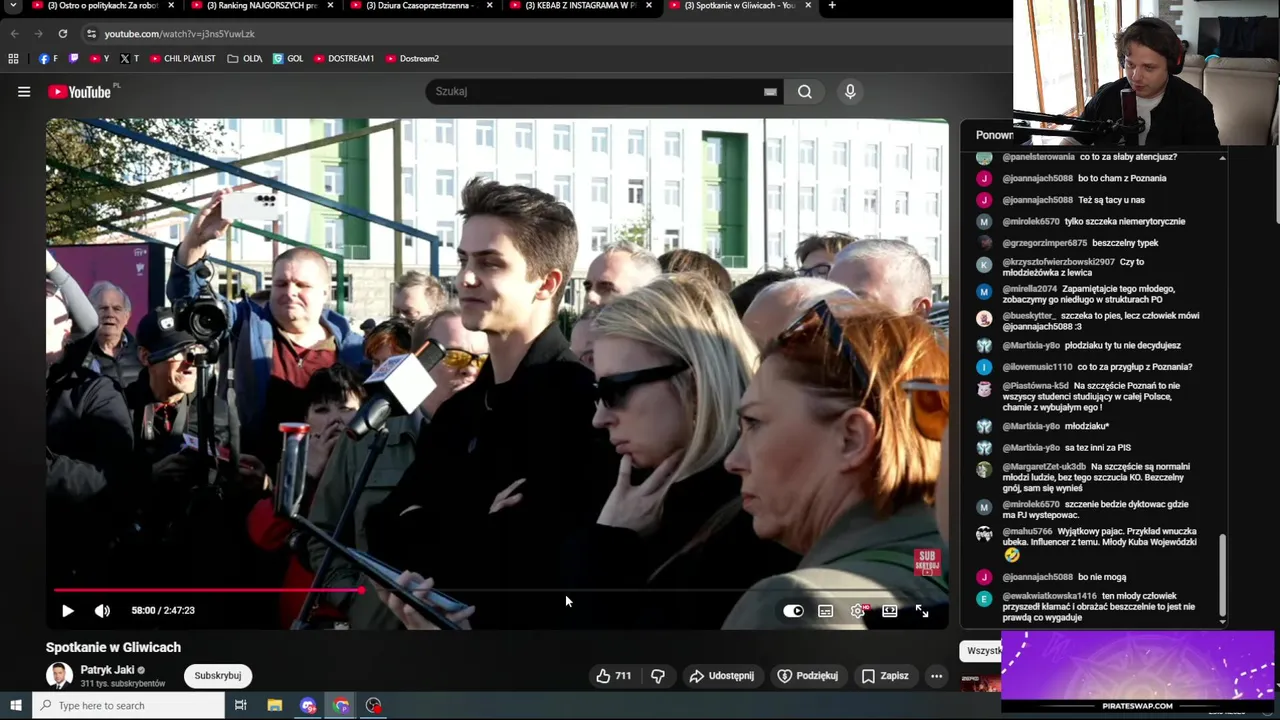The height and width of the screenshot is (720, 1280).
Task: Open DOSTREAM1 bookmark
Action: point(344,58)
